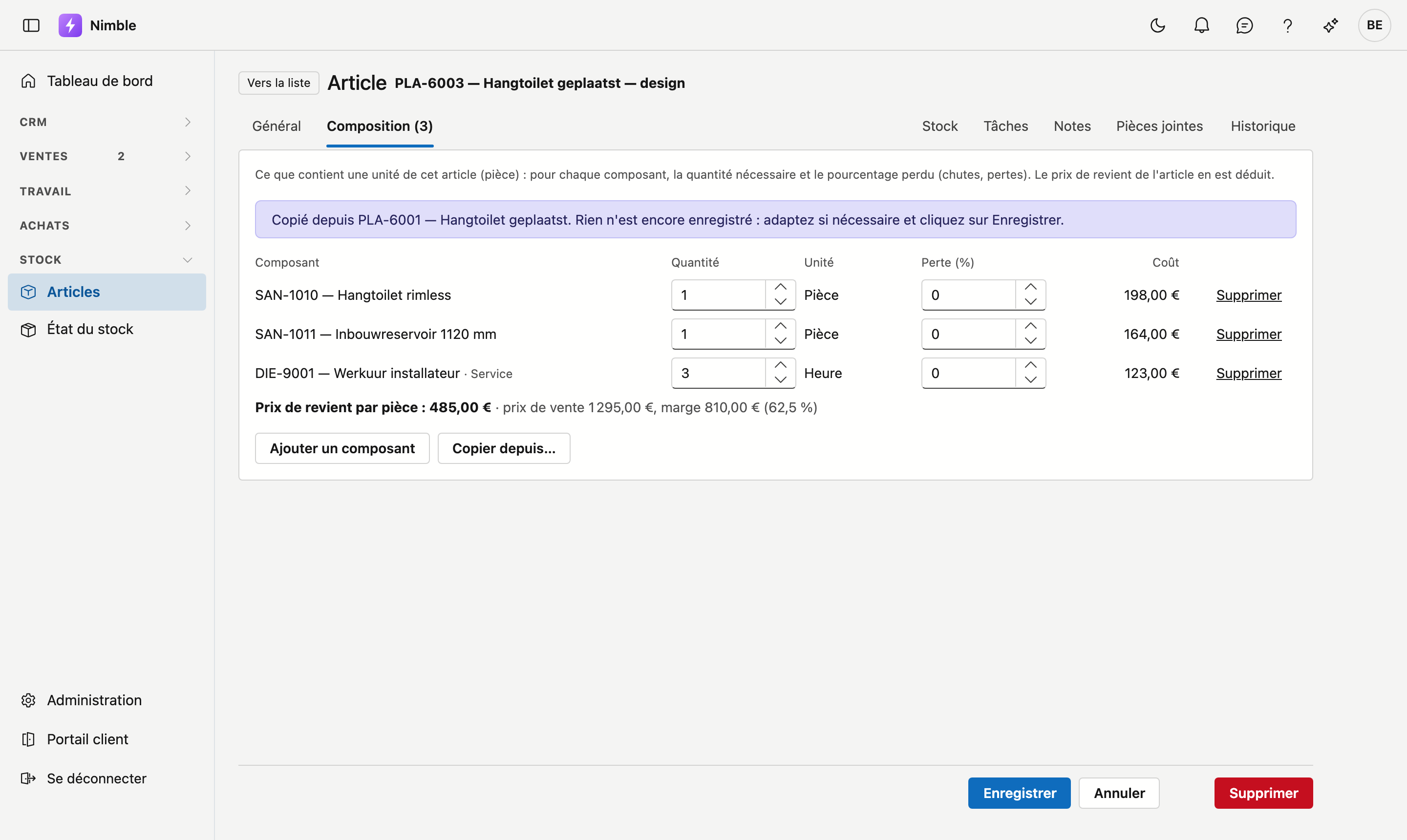Select the Composition (3) tab
Screen dimensions: 1407x840
tap(380, 126)
